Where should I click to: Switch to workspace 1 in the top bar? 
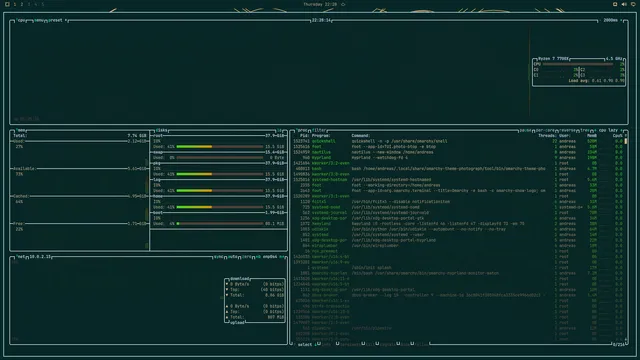tap(15, 4)
